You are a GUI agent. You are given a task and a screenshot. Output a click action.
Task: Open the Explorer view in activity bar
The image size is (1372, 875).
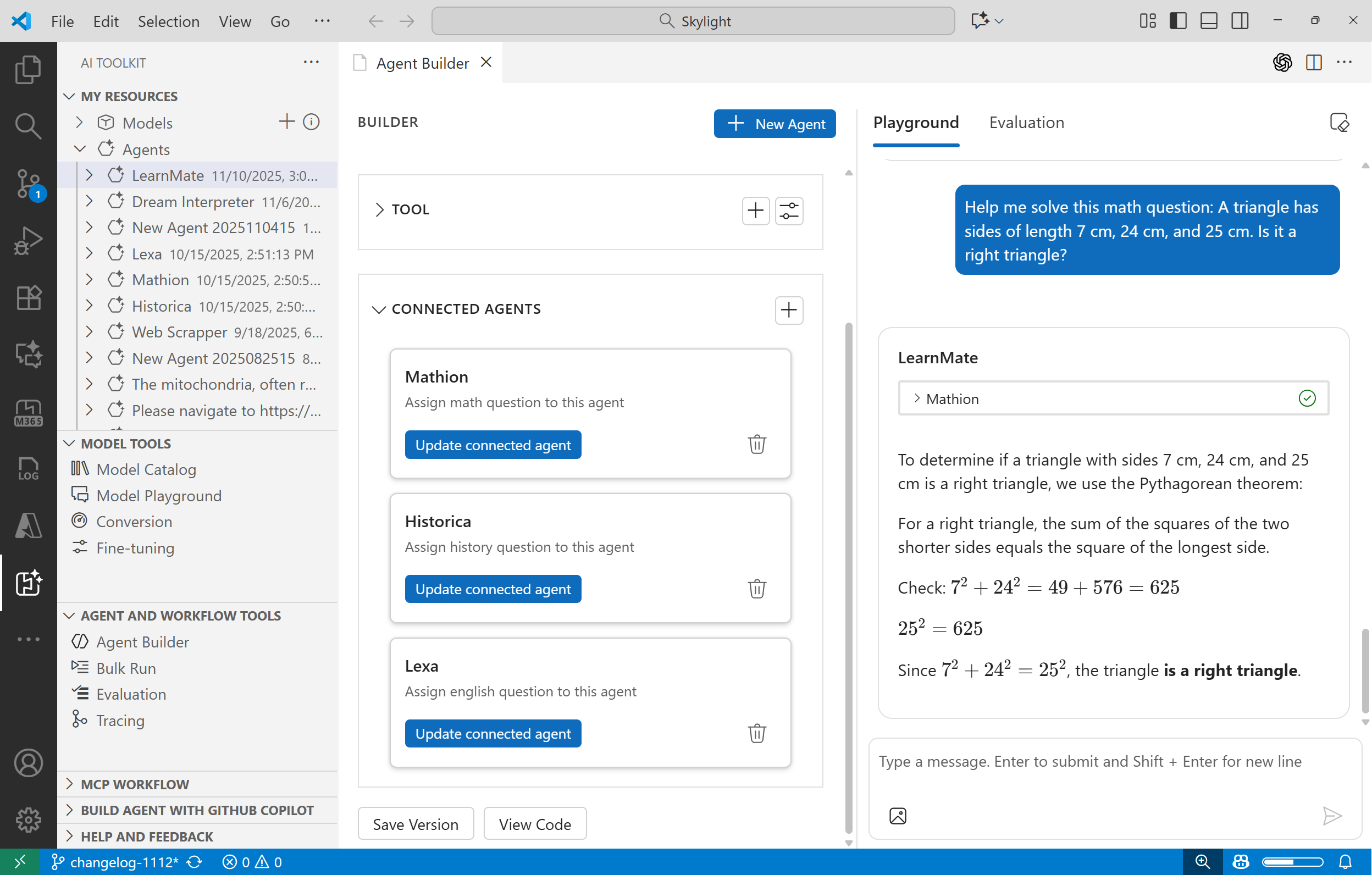[28, 69]
